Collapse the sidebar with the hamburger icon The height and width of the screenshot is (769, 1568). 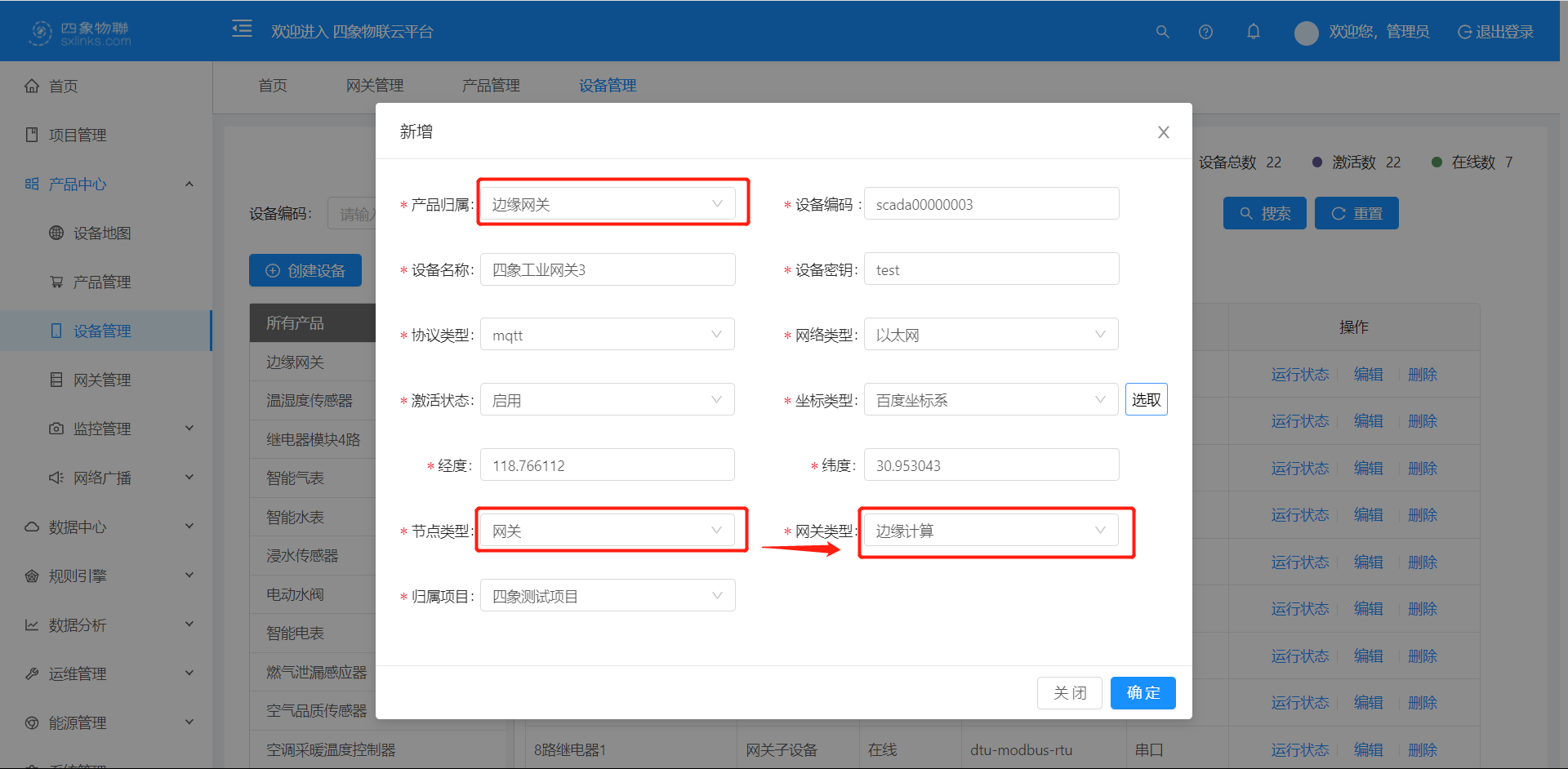click(x=242, y=28)
